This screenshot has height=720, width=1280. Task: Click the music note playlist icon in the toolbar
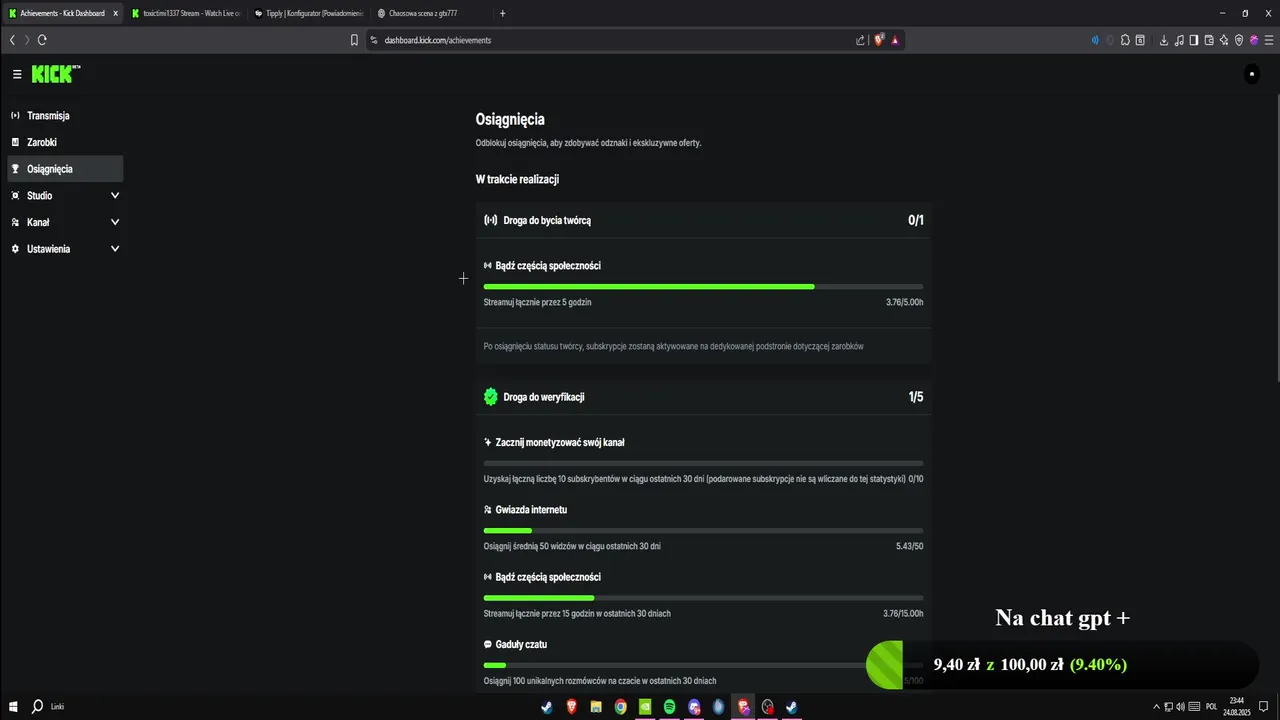1179,40
